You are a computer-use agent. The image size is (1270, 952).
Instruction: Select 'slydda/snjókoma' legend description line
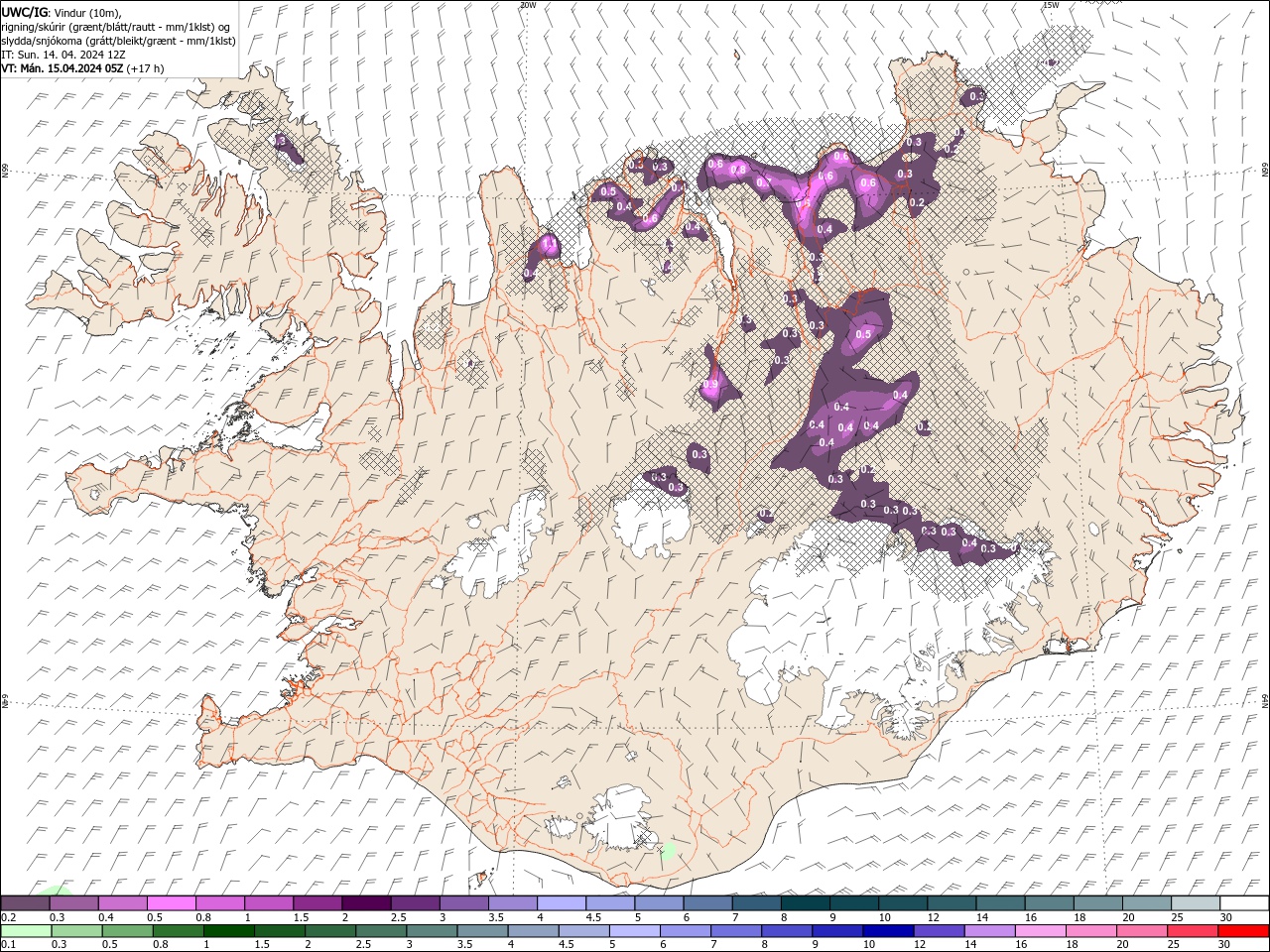(119, 41)
